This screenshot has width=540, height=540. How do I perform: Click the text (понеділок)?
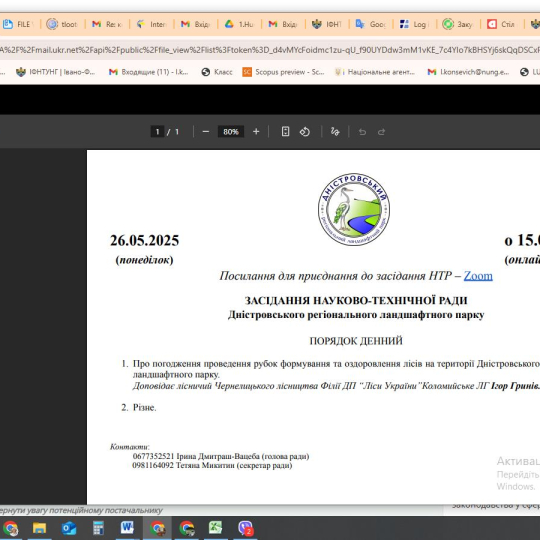(144, 260)
